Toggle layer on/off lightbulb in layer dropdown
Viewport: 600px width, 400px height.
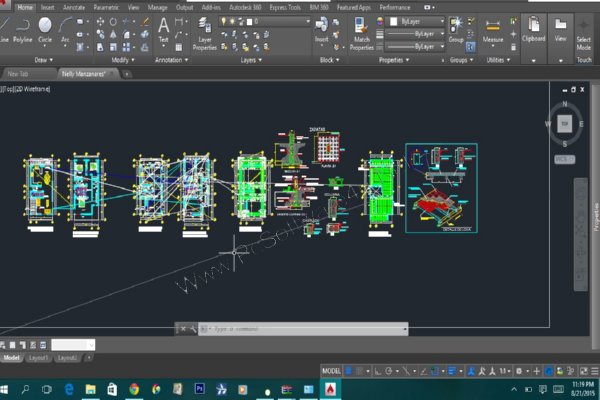coord(223,21)
